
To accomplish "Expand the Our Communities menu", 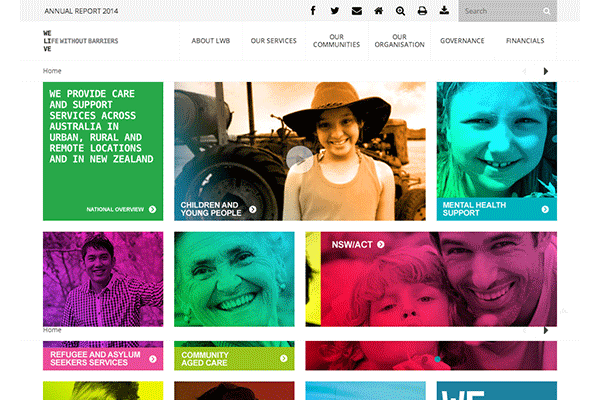I will [x=335, y=41].
